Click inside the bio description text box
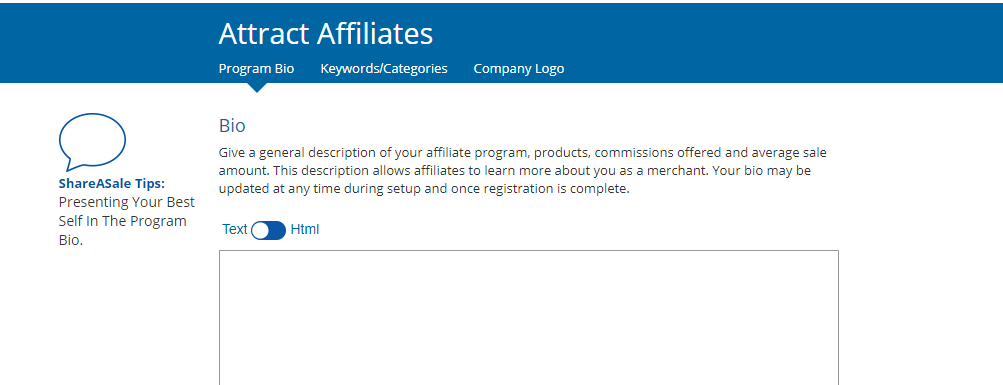Viewport: 1003px width, 385px height. tap(529, 317)
